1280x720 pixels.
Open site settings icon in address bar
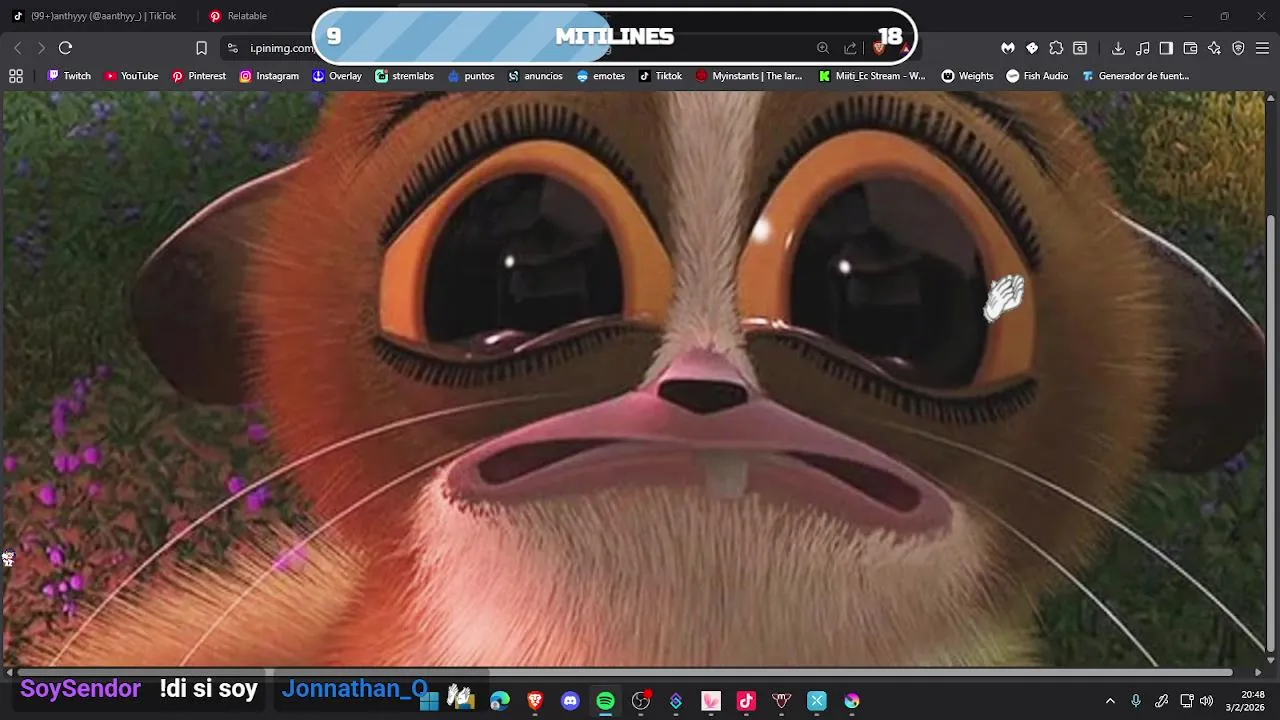point(232,48)
